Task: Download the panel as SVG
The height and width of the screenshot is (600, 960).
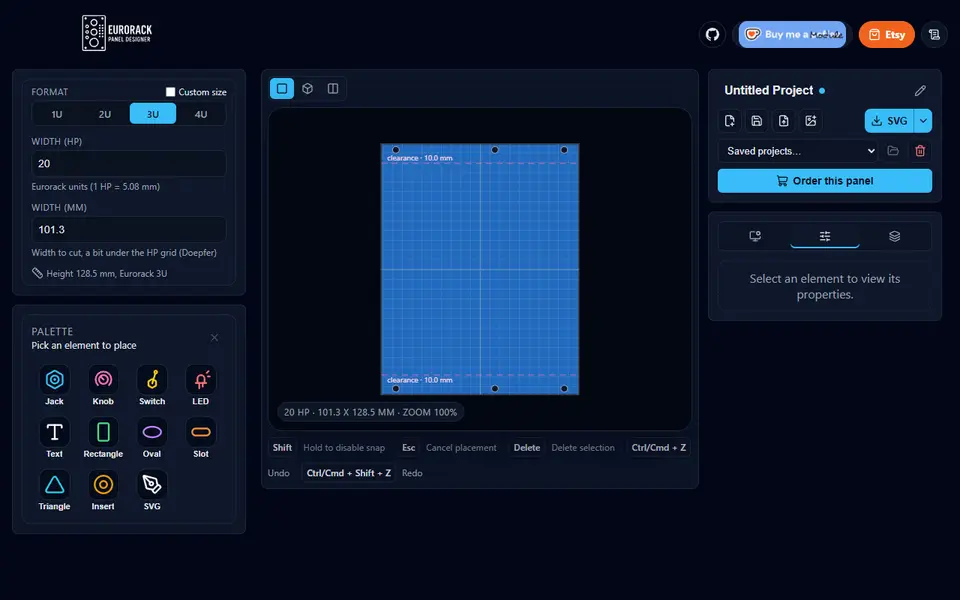Action: point(889,121)
